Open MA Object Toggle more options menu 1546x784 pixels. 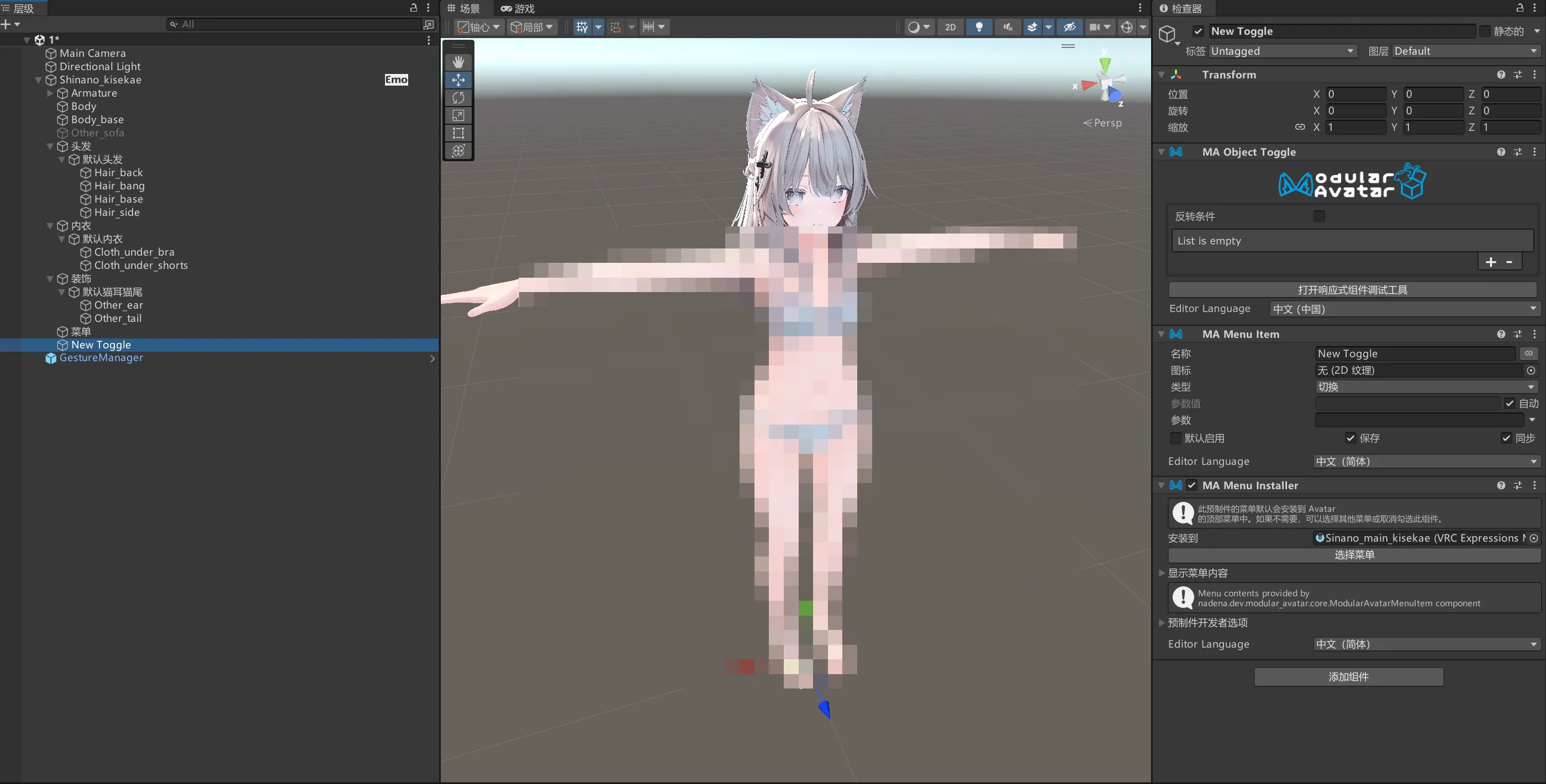click(x=1534, y=152)
